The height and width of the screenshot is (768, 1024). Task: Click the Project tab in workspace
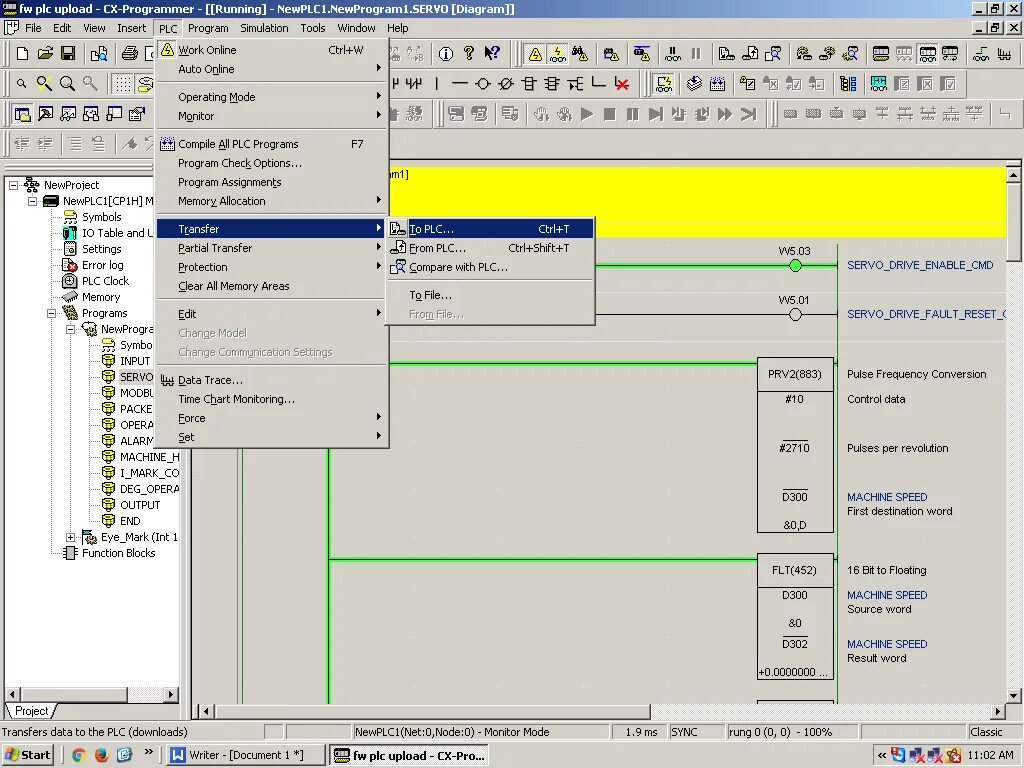(31, 711)
